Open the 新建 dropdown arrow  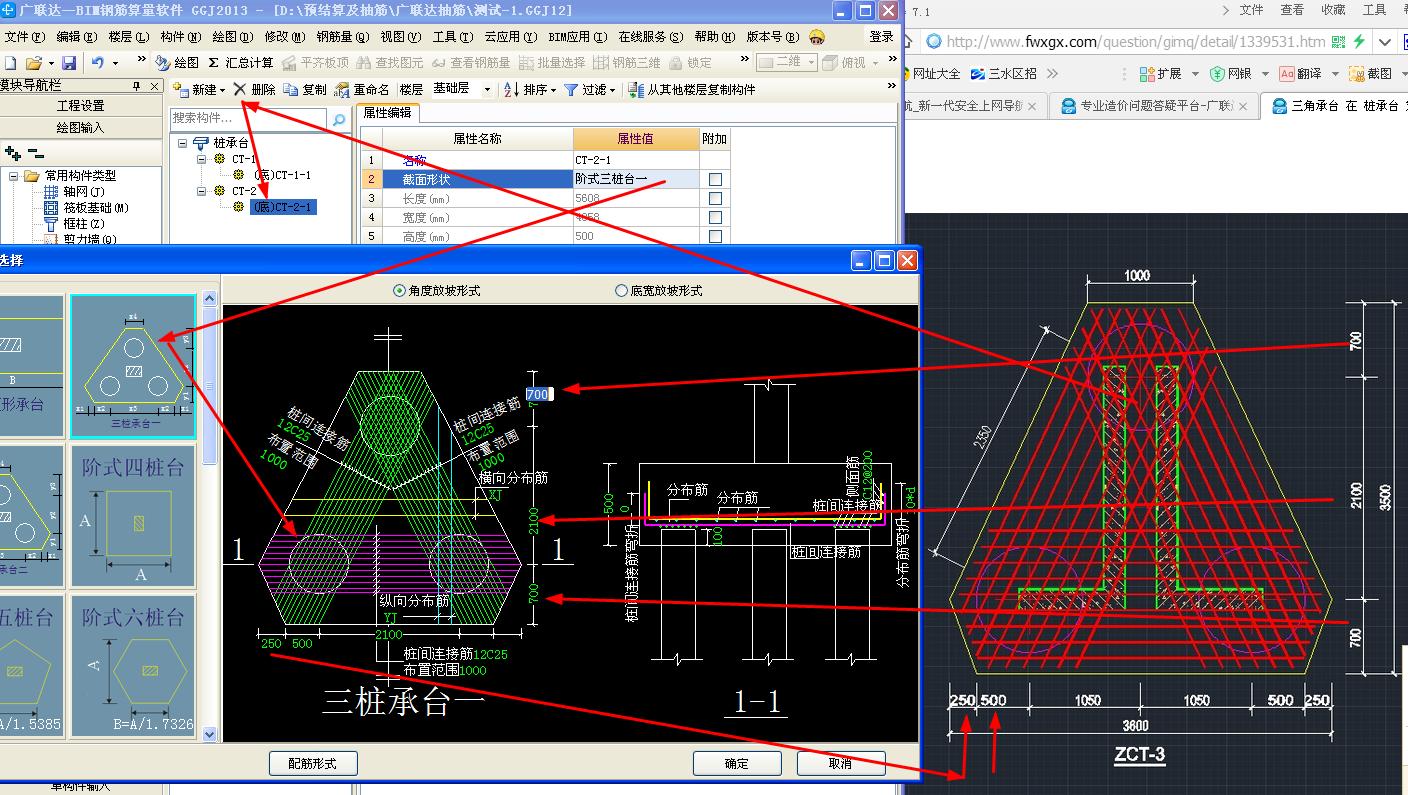tap(222, 90)
